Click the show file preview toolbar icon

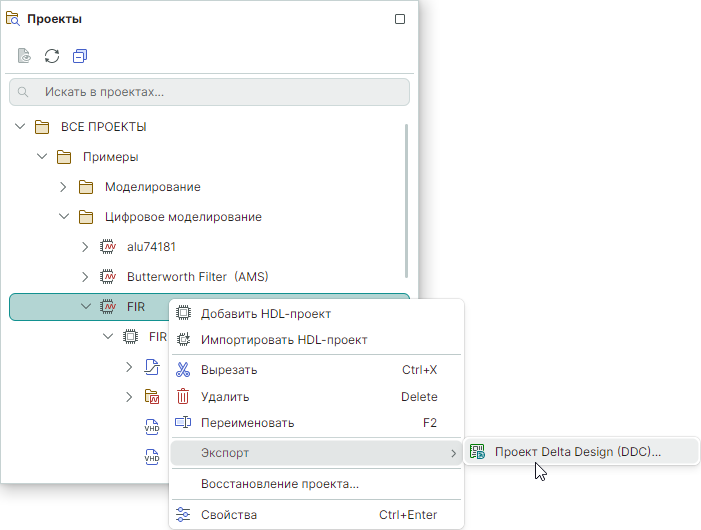coord(24,56)
